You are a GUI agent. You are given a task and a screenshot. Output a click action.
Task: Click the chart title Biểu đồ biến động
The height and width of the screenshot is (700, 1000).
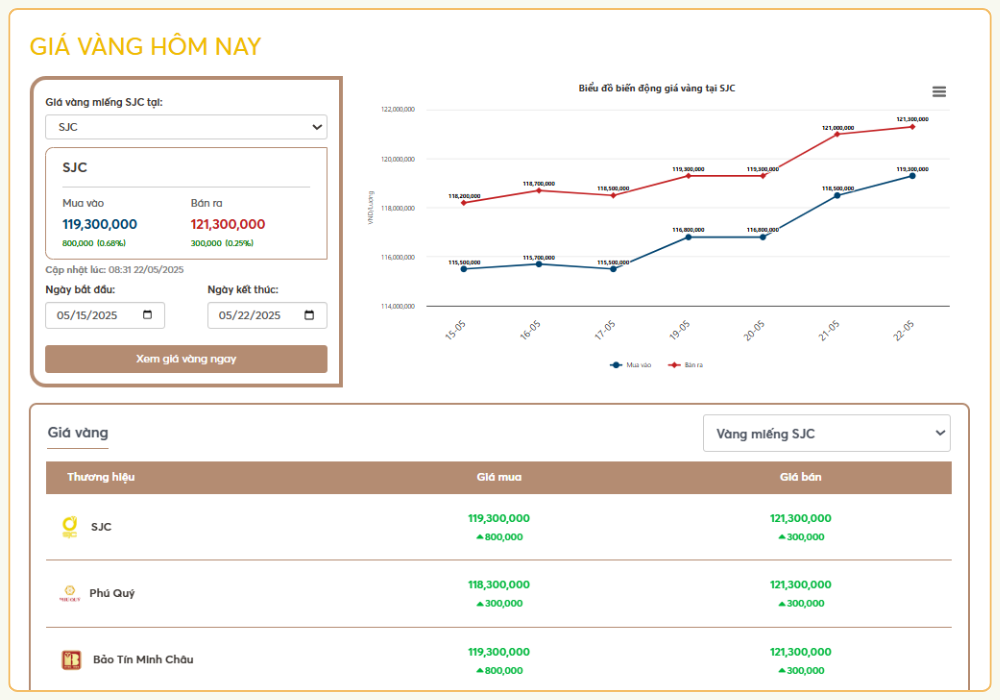[x=657, y=88]
